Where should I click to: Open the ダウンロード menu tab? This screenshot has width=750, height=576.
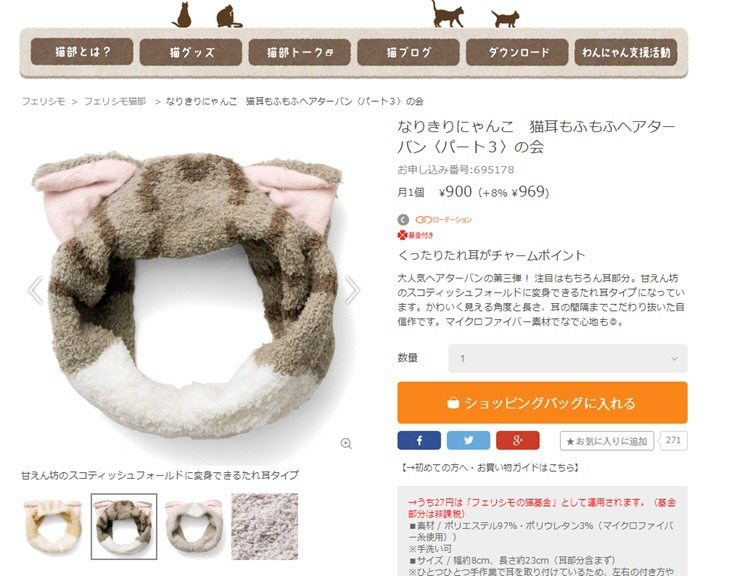(517, 52)
